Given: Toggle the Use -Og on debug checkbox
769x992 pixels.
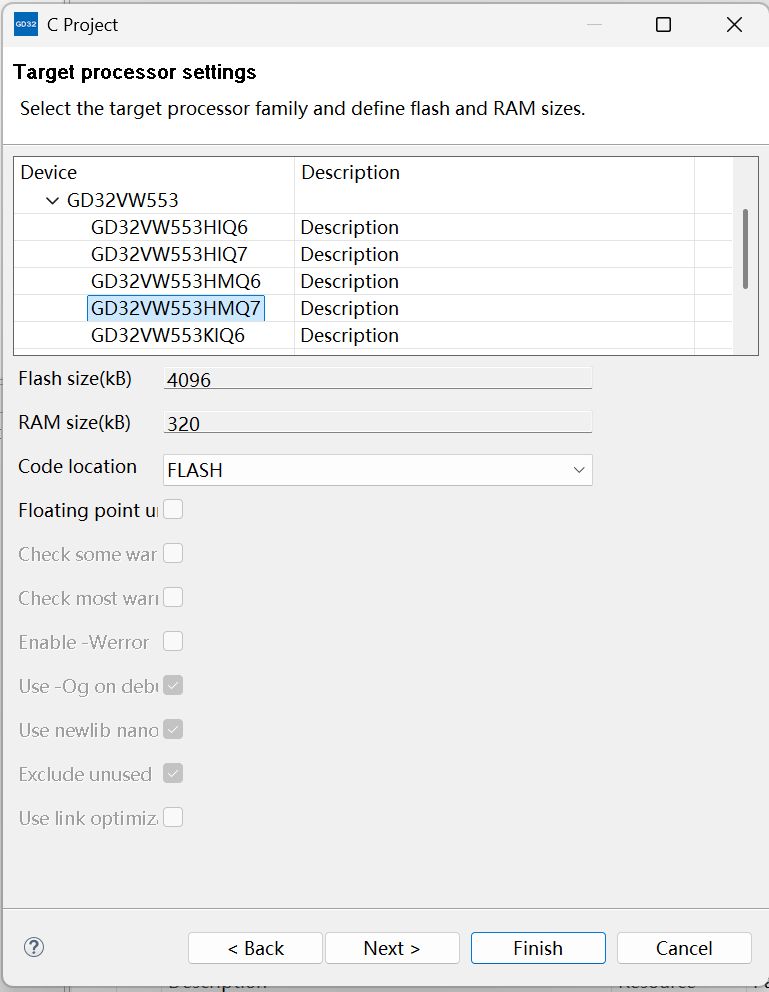Looking at the screenshot, I should click(x=173, y=685).
